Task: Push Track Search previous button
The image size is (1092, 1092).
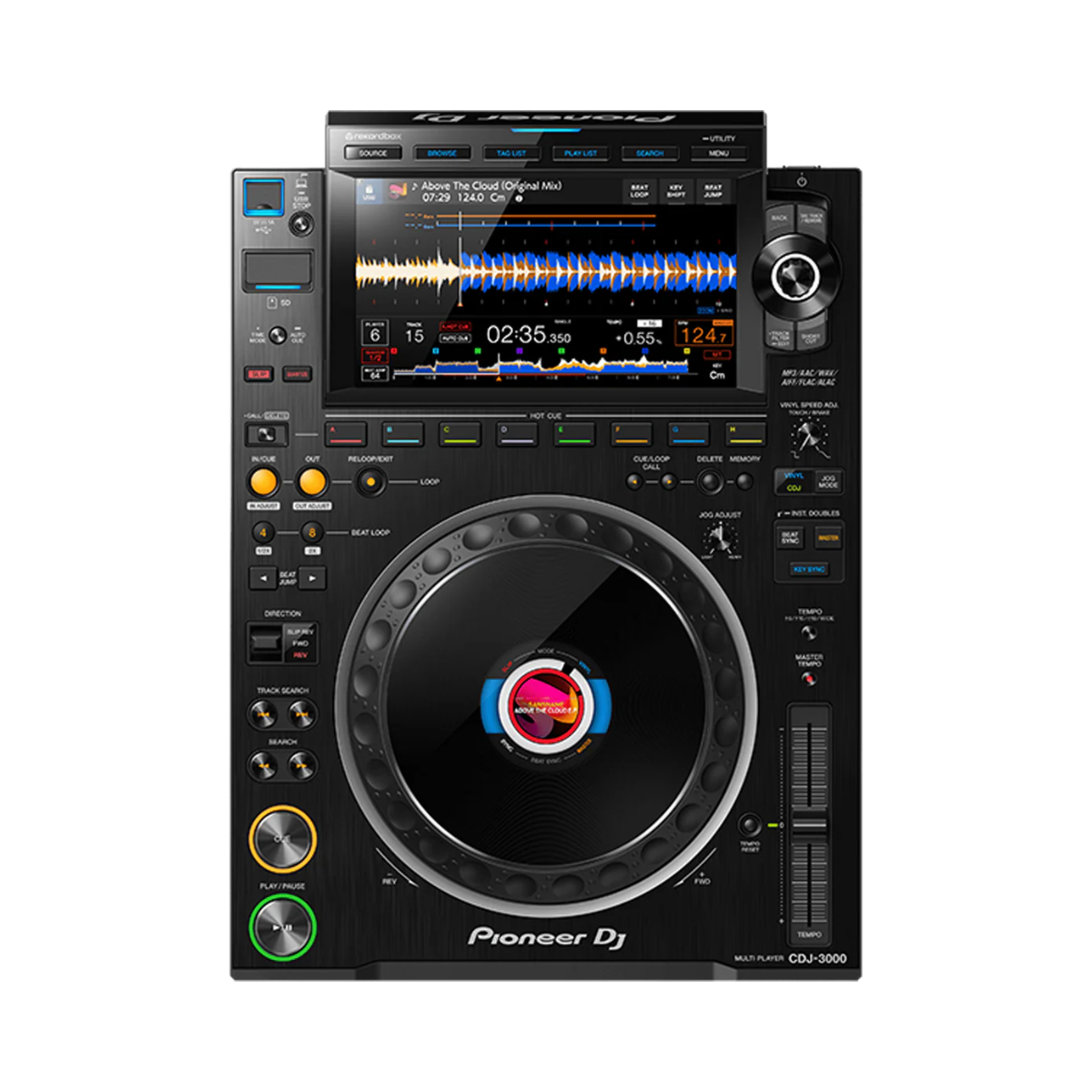Action: (264, 716)
